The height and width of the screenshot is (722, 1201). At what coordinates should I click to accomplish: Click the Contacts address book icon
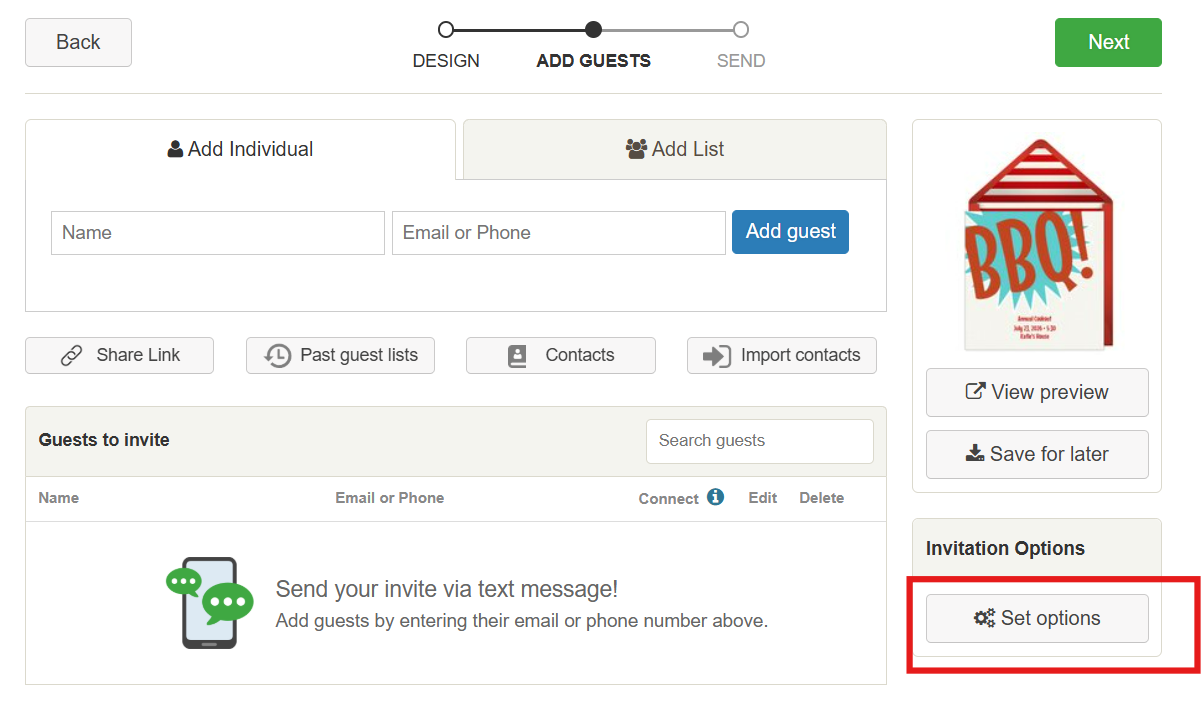(517, 356)
